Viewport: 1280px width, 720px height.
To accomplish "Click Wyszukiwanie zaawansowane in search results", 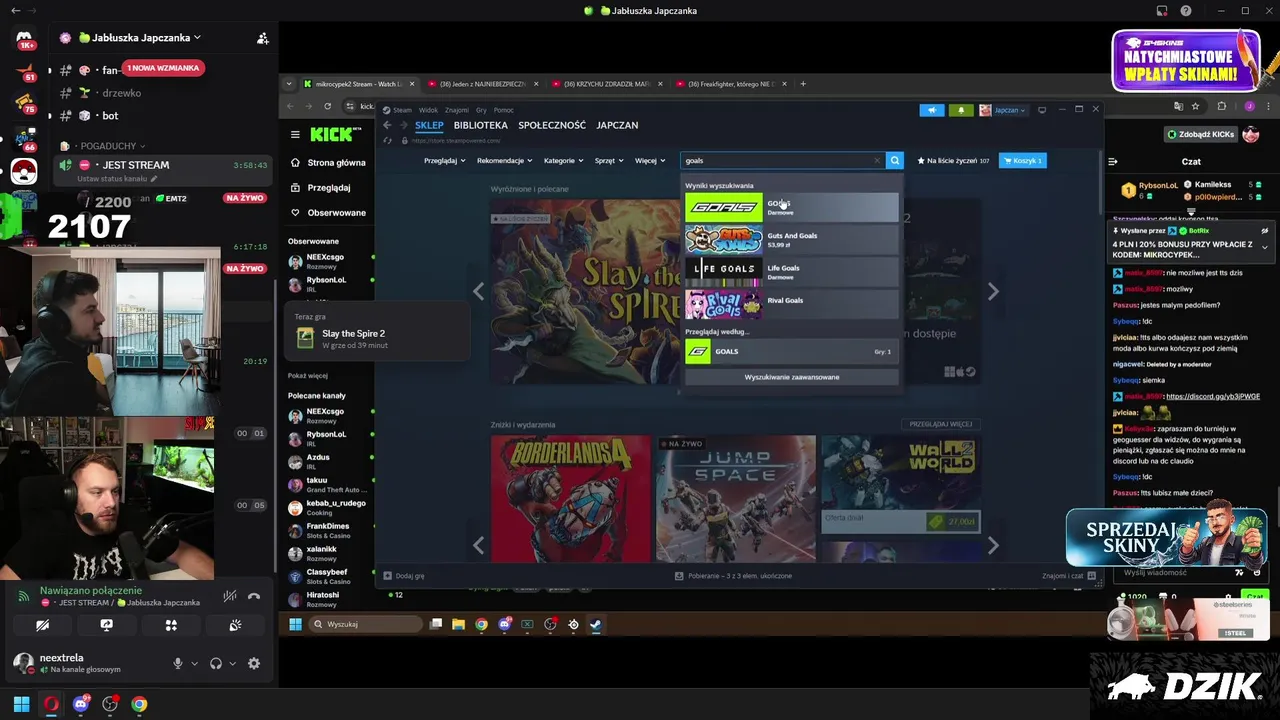I will [791, 377].
